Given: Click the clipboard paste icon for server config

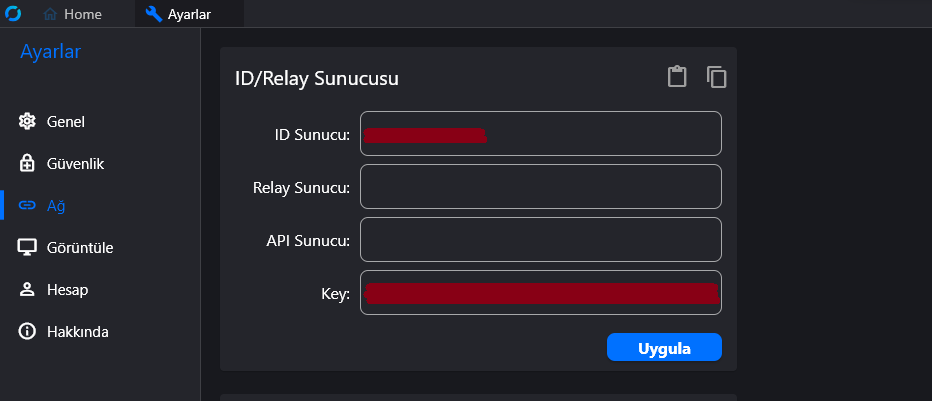Looking at the screenshot, I should (x=677, y=77).
